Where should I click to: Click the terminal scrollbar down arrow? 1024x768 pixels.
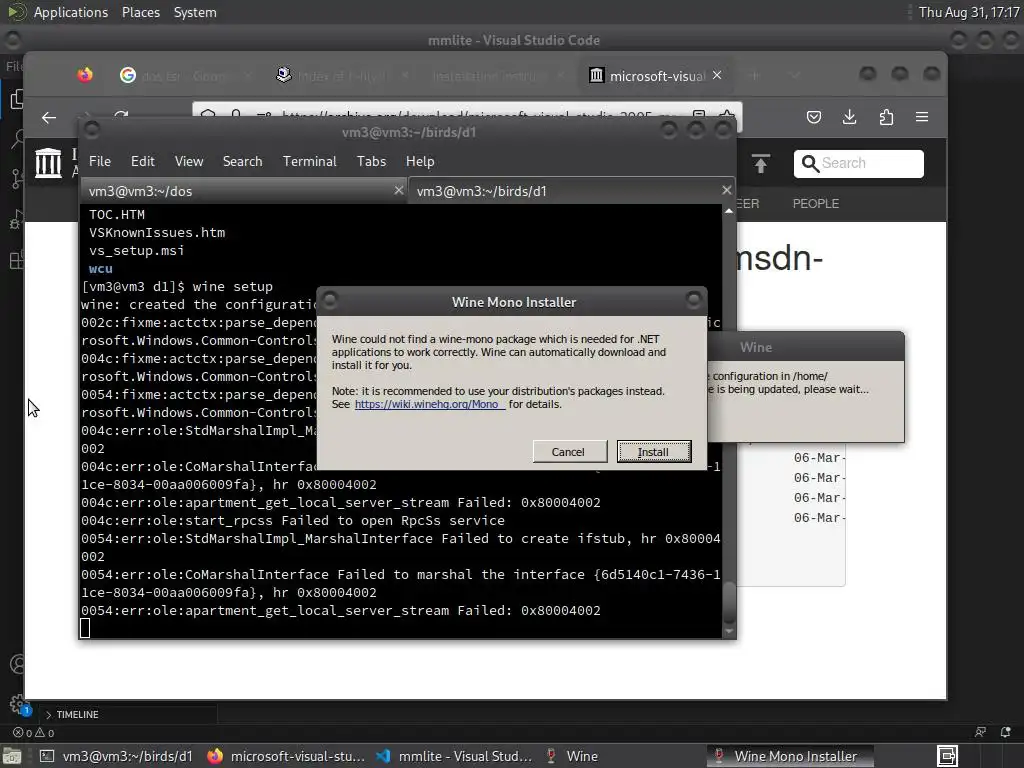point(729,632)
